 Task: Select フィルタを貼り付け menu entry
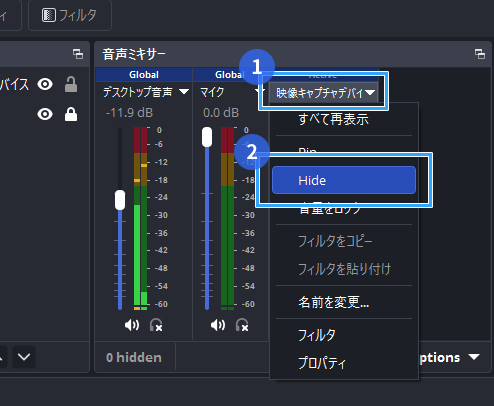(x=344, y=269)
